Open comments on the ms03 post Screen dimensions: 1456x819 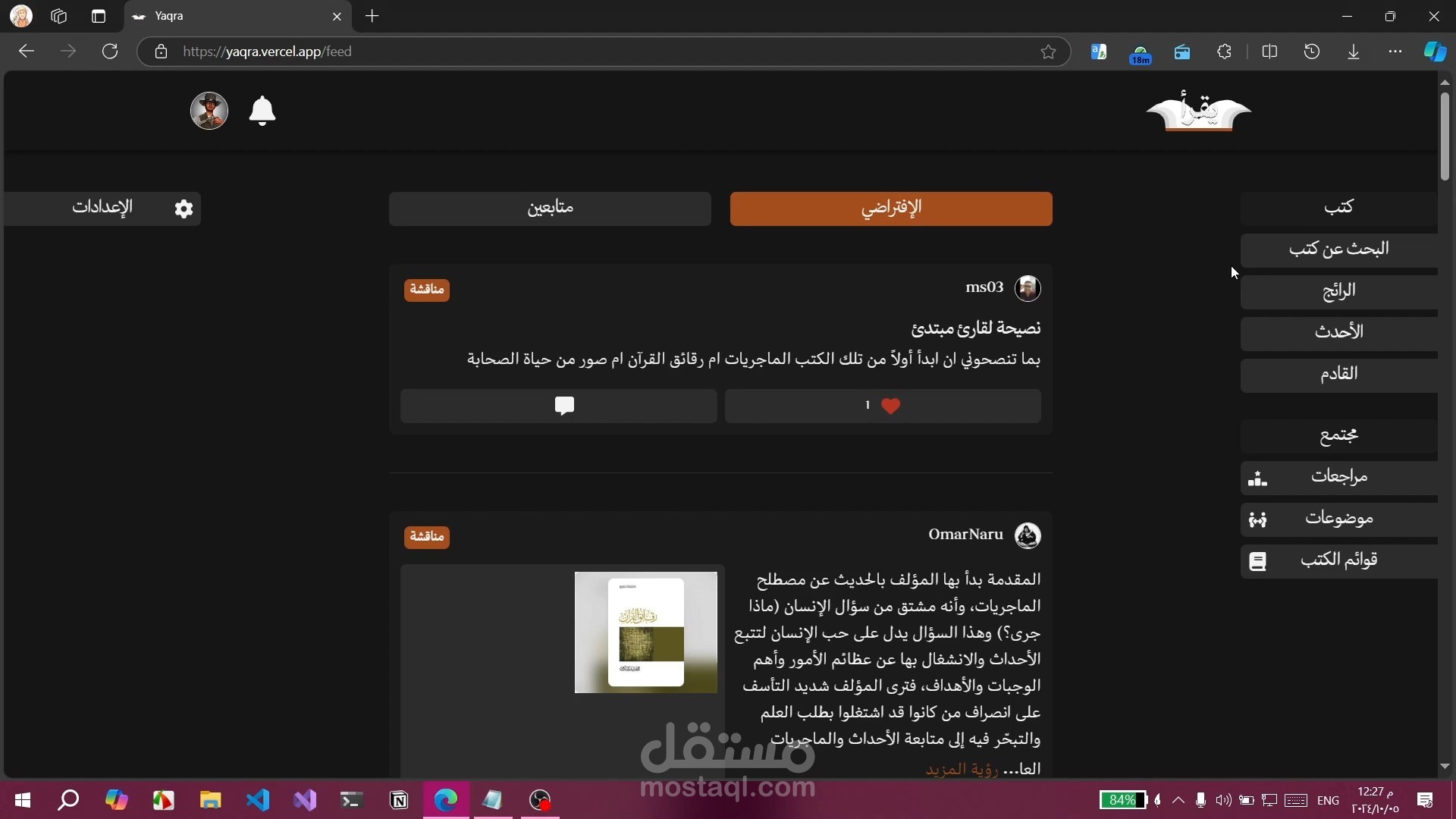[564, 406]
